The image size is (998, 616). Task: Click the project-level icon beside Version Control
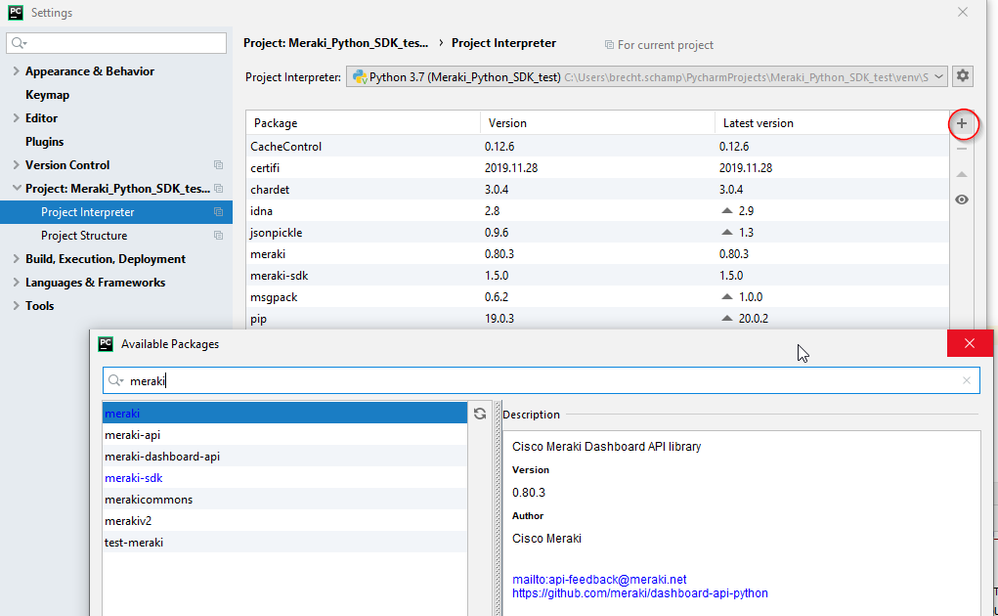point(218,165)
